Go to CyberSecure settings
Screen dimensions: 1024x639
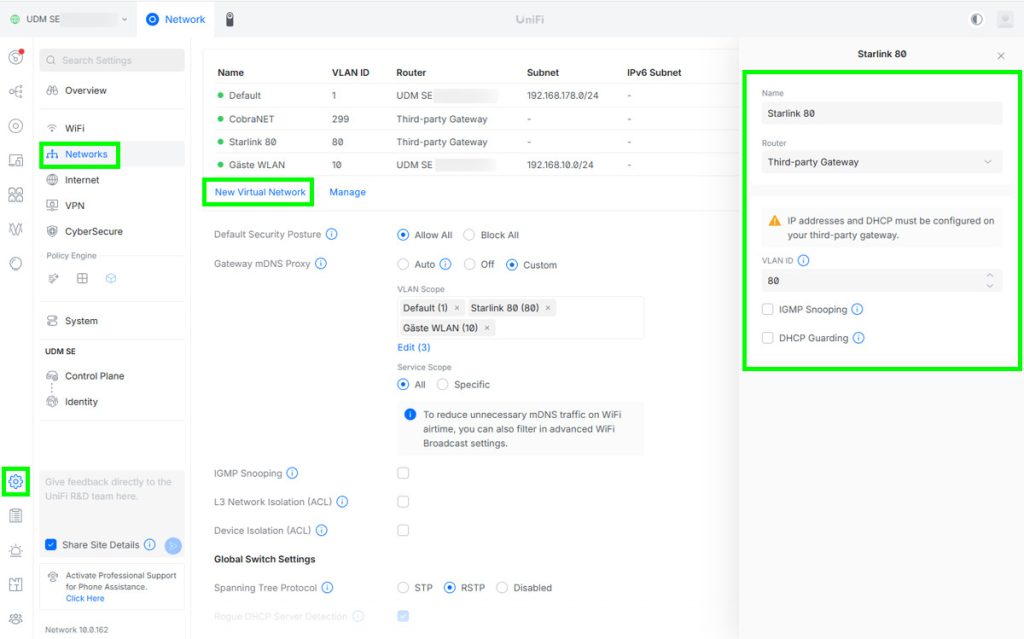[93, 231]
